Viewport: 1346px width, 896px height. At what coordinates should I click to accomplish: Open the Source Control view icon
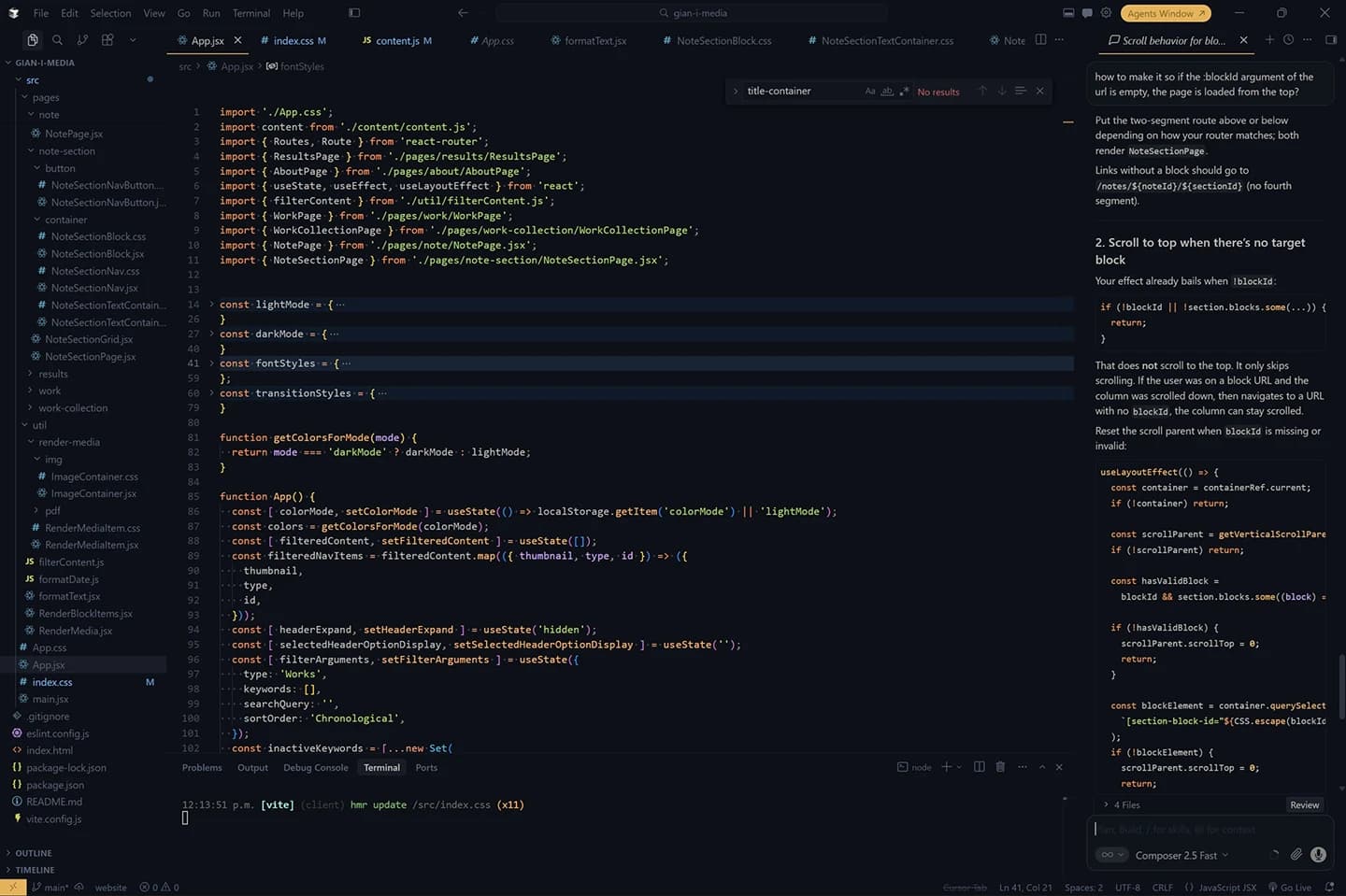(x=82, y=40)
